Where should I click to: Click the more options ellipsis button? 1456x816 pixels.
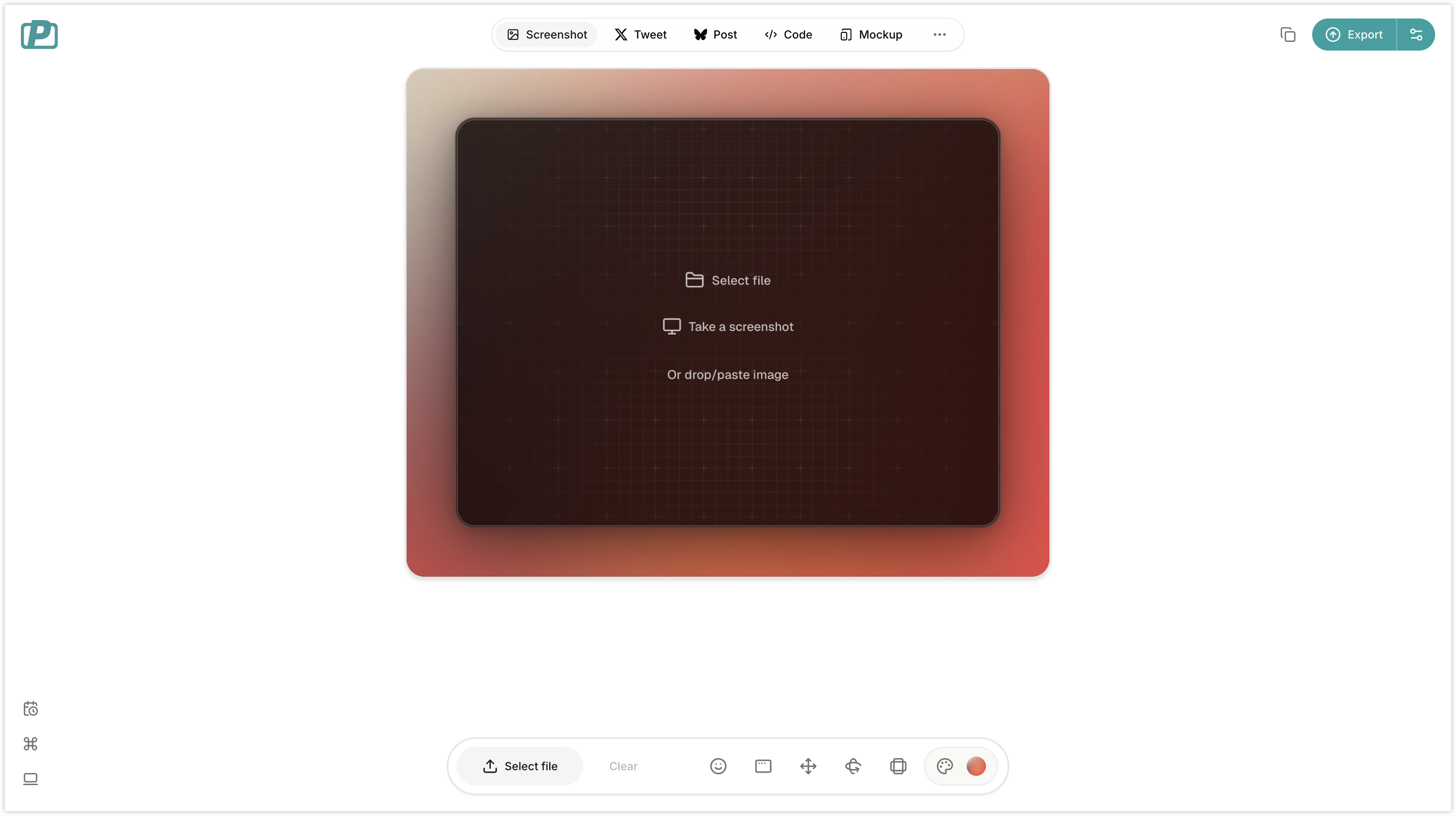click(939, 34)
